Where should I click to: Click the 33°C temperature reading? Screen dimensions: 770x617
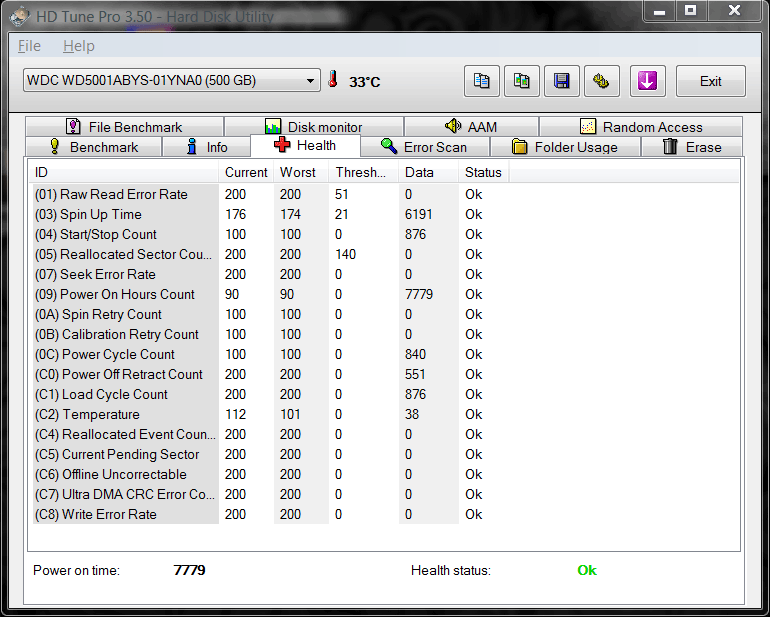(x=364, y=82)
